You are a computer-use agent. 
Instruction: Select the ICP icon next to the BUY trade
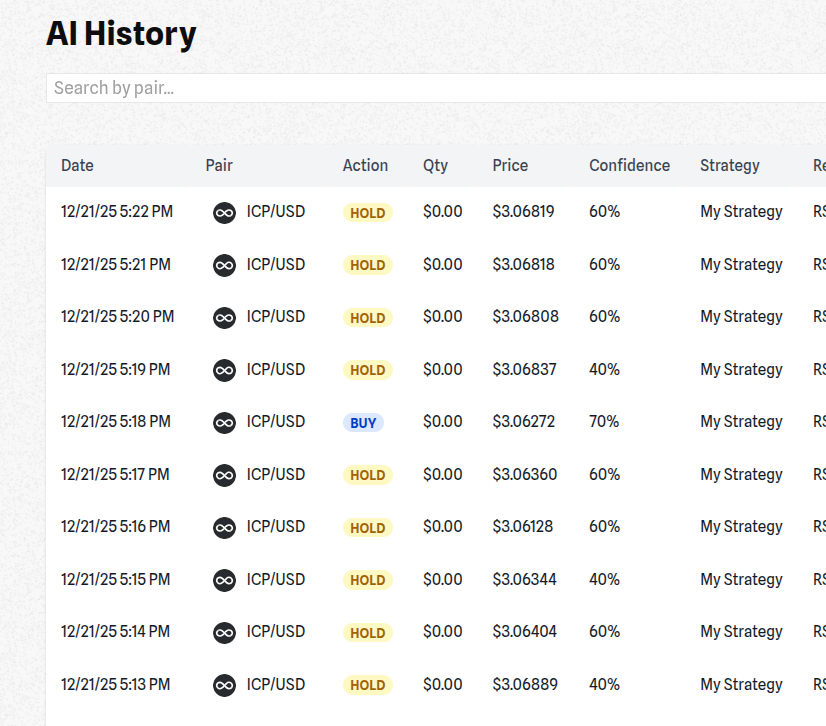pos(224,422)
